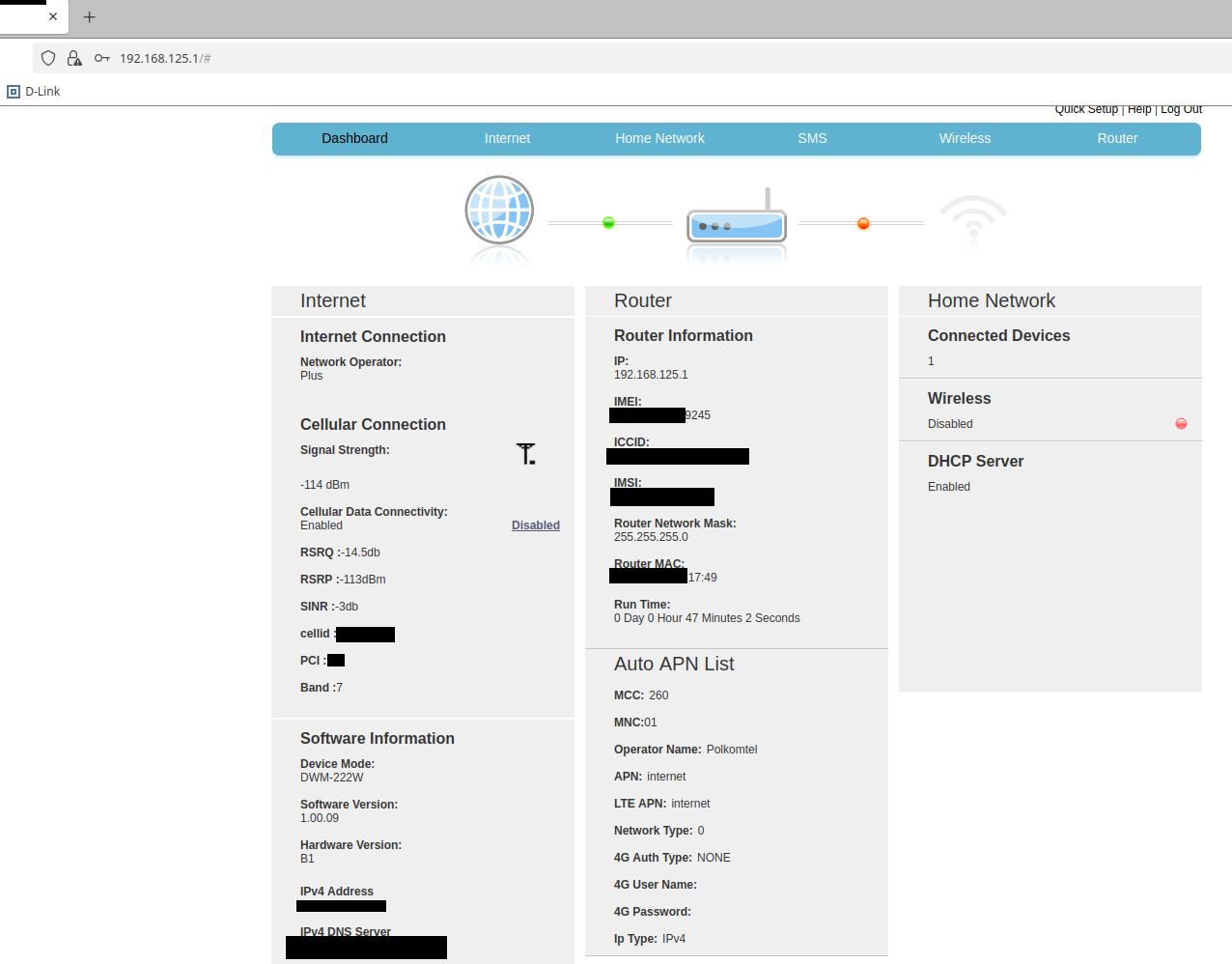Click the Ip Type IPv4 entry

click(650, 939)
